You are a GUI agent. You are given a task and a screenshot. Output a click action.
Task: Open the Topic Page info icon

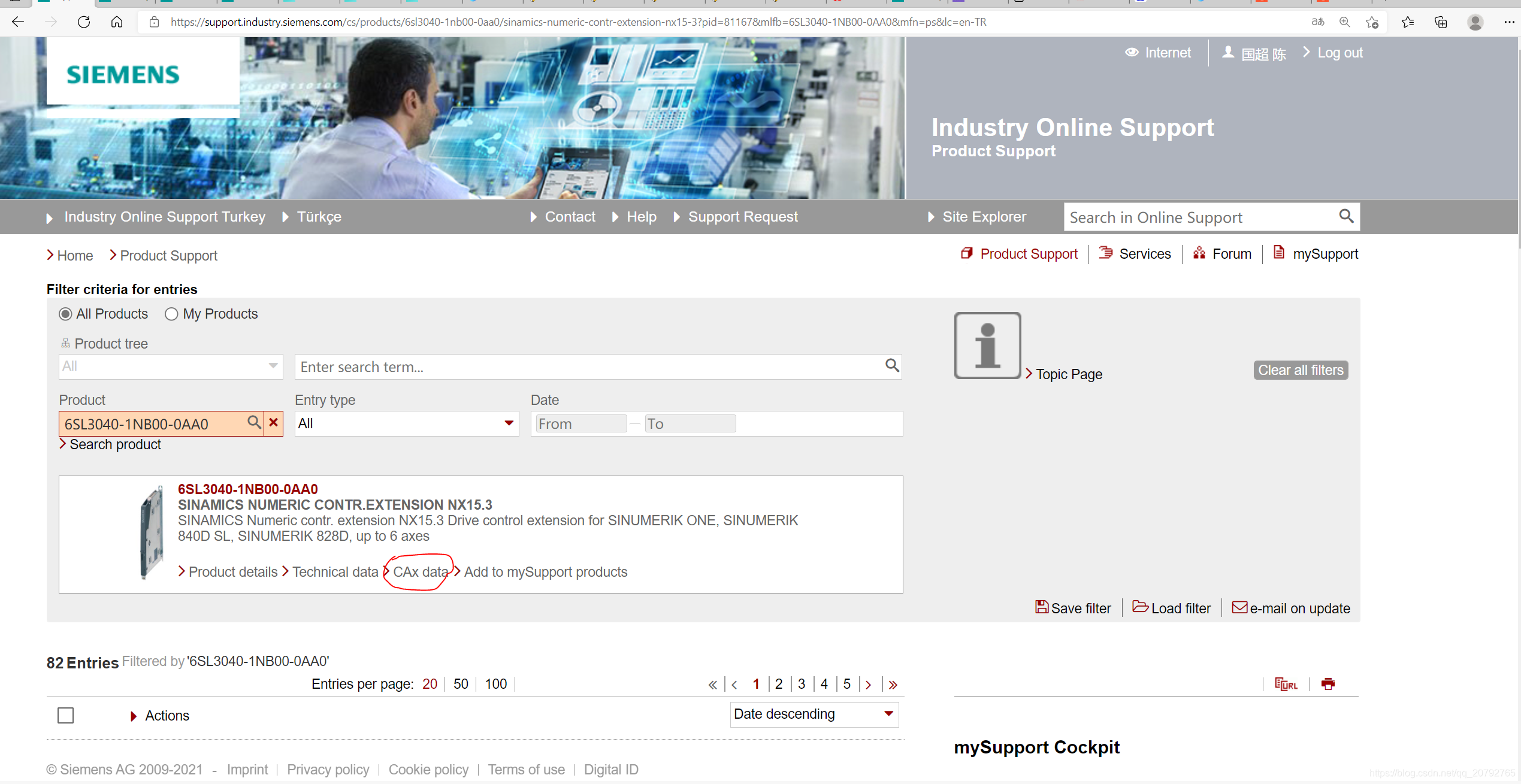[987, 346]
